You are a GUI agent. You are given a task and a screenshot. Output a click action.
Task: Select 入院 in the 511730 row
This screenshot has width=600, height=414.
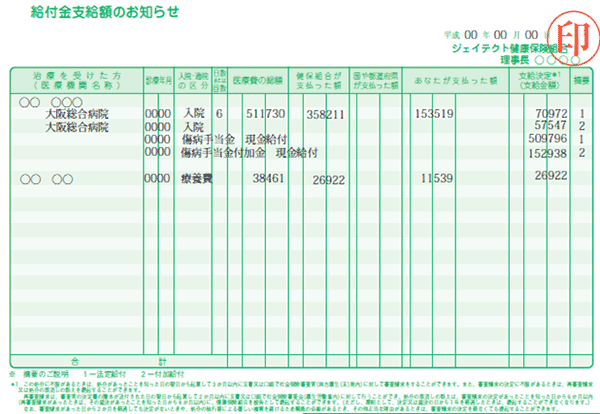(194, 113)
